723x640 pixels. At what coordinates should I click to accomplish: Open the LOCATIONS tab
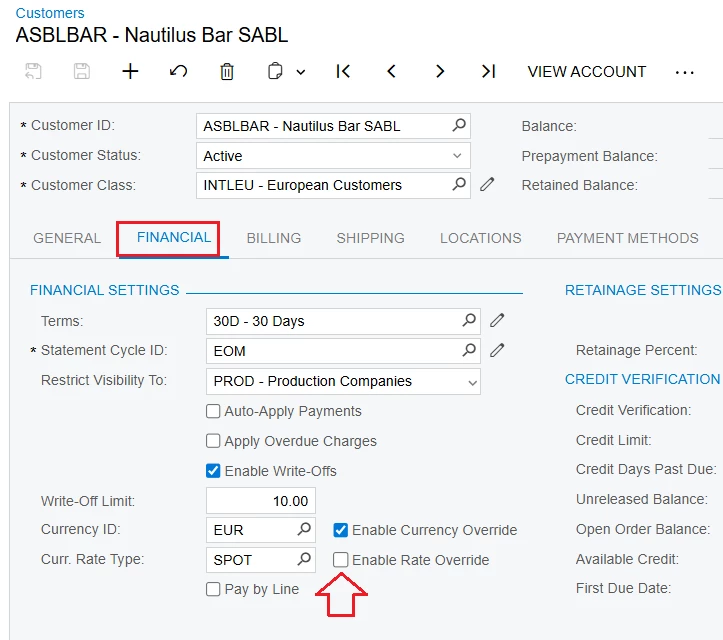[480, 238]
